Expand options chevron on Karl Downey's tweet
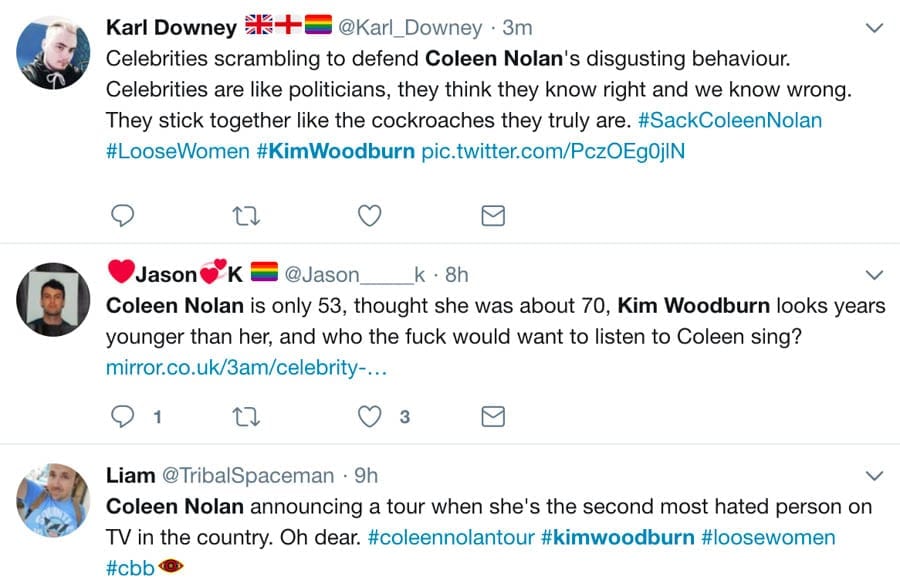Screen dimensions: 900x587 click(x=874, y=28)
